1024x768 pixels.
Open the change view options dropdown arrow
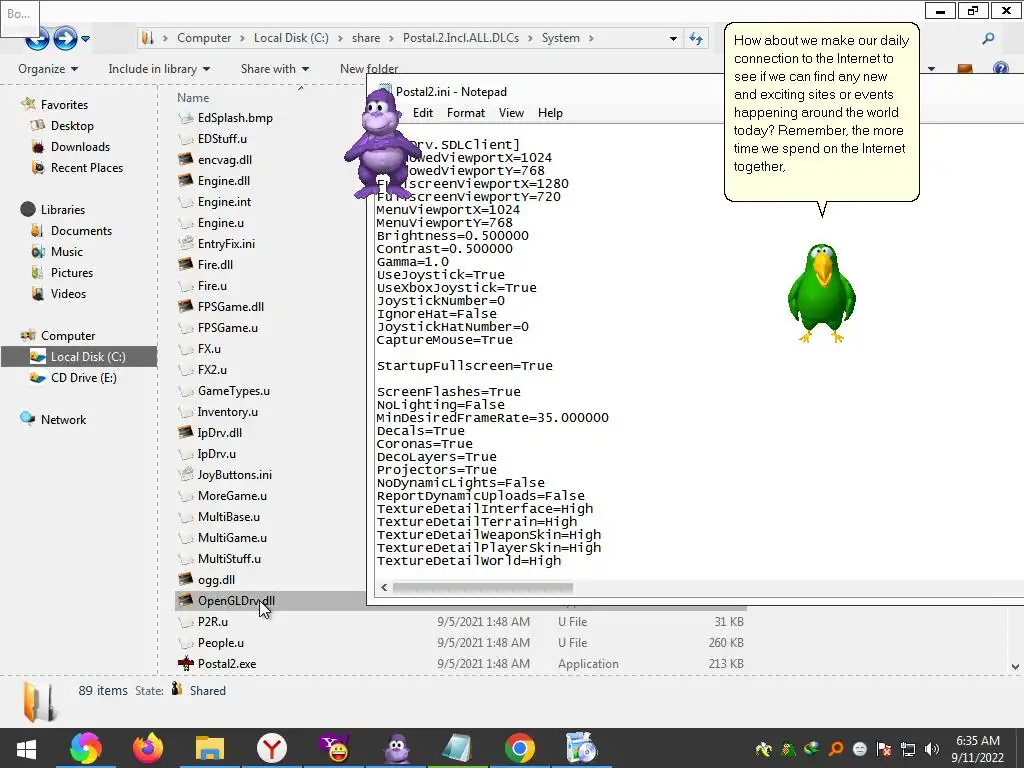(x=931, y=69)
